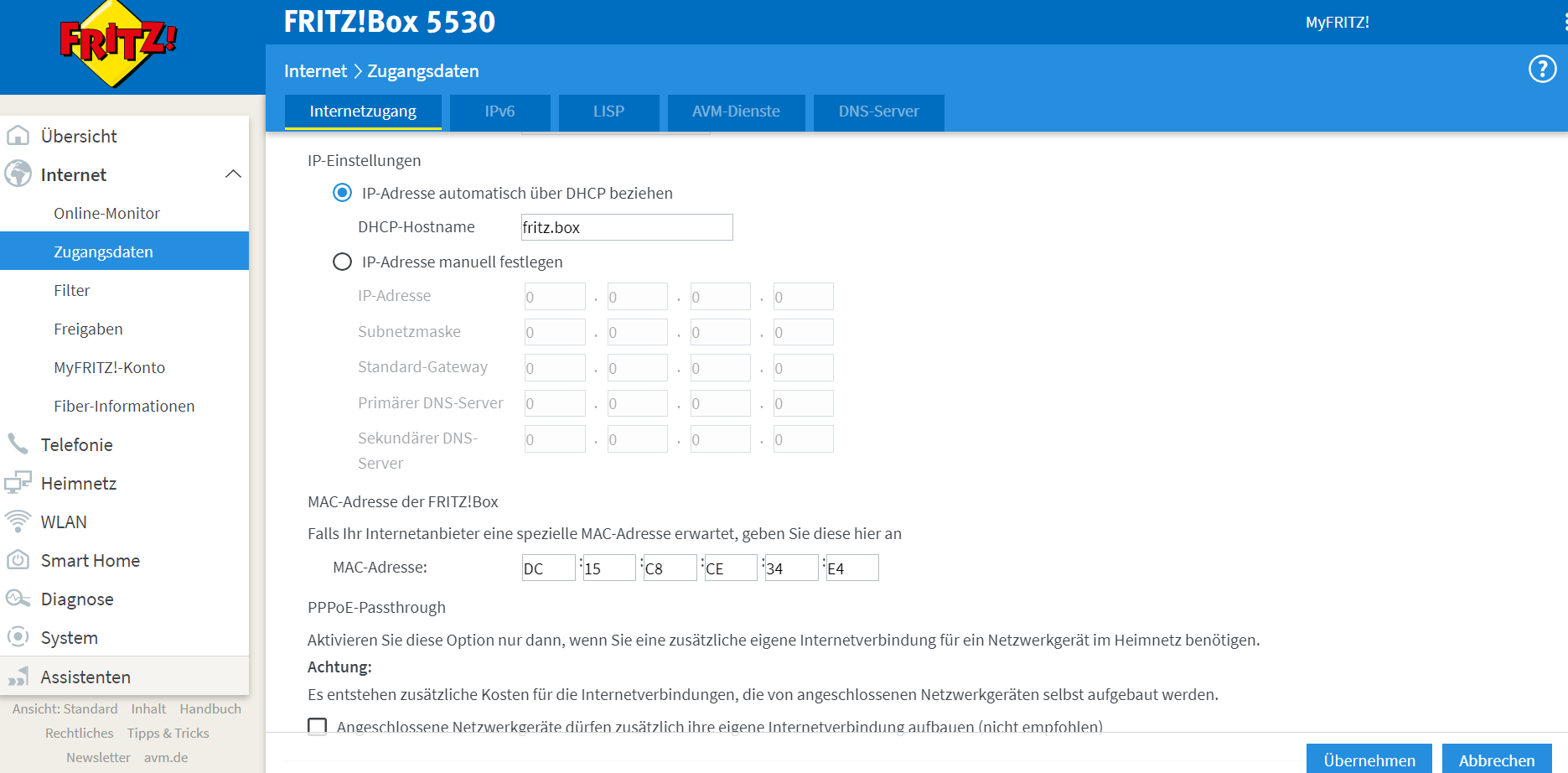Click the second Subnetzmaske octet field
1568x773 pixels.
tap(638, 332)
